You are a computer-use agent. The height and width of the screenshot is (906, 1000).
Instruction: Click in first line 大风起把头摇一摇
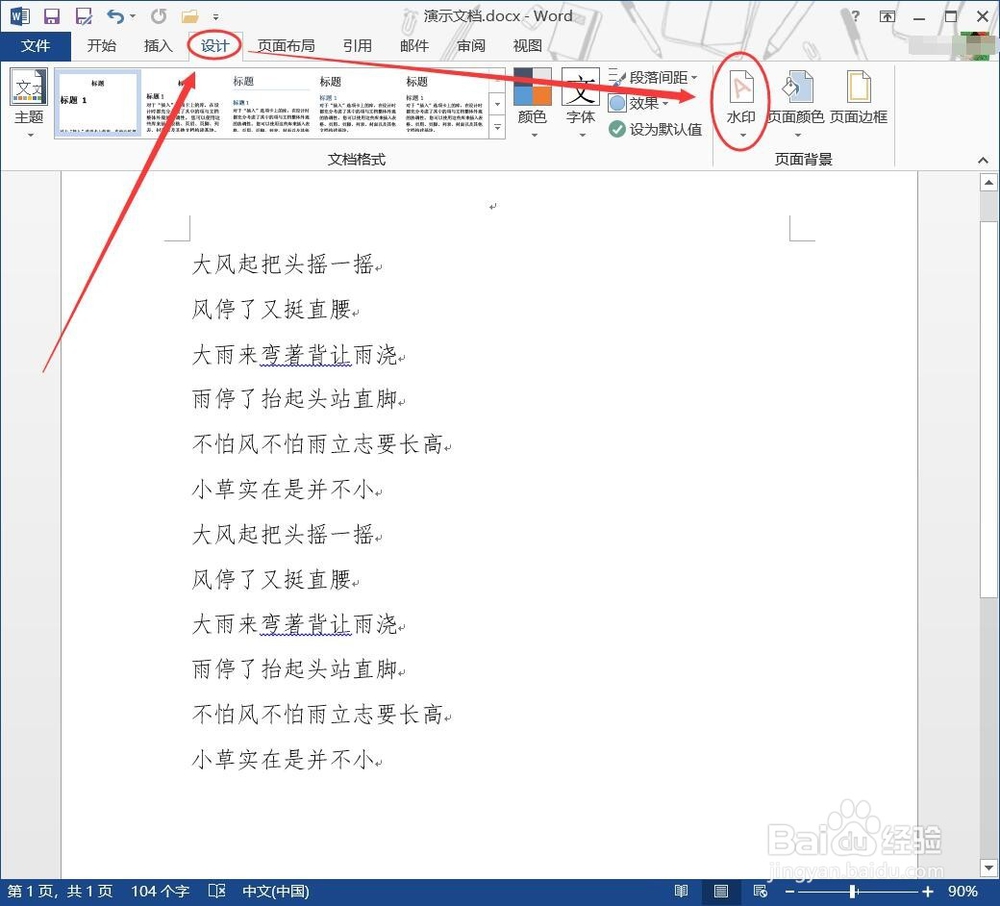[284, 263]
